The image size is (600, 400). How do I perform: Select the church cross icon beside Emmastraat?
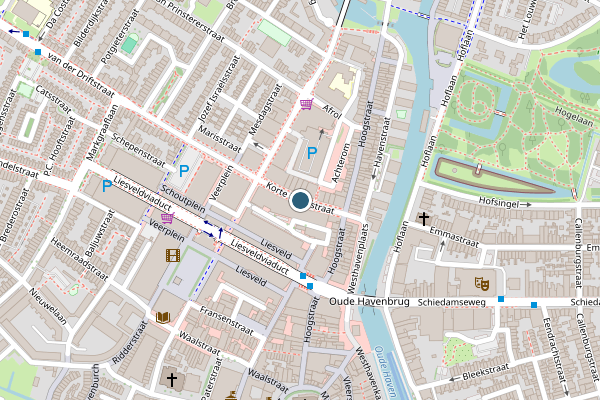pyautogui.click(x=424, y=219)
